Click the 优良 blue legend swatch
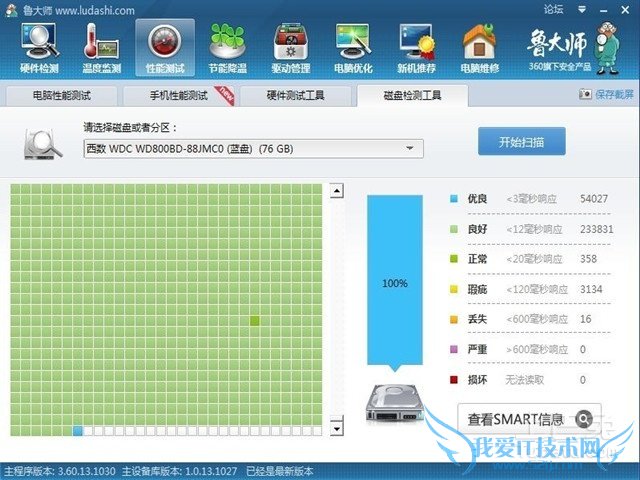The image size is (640, 480). pos(454,199)
